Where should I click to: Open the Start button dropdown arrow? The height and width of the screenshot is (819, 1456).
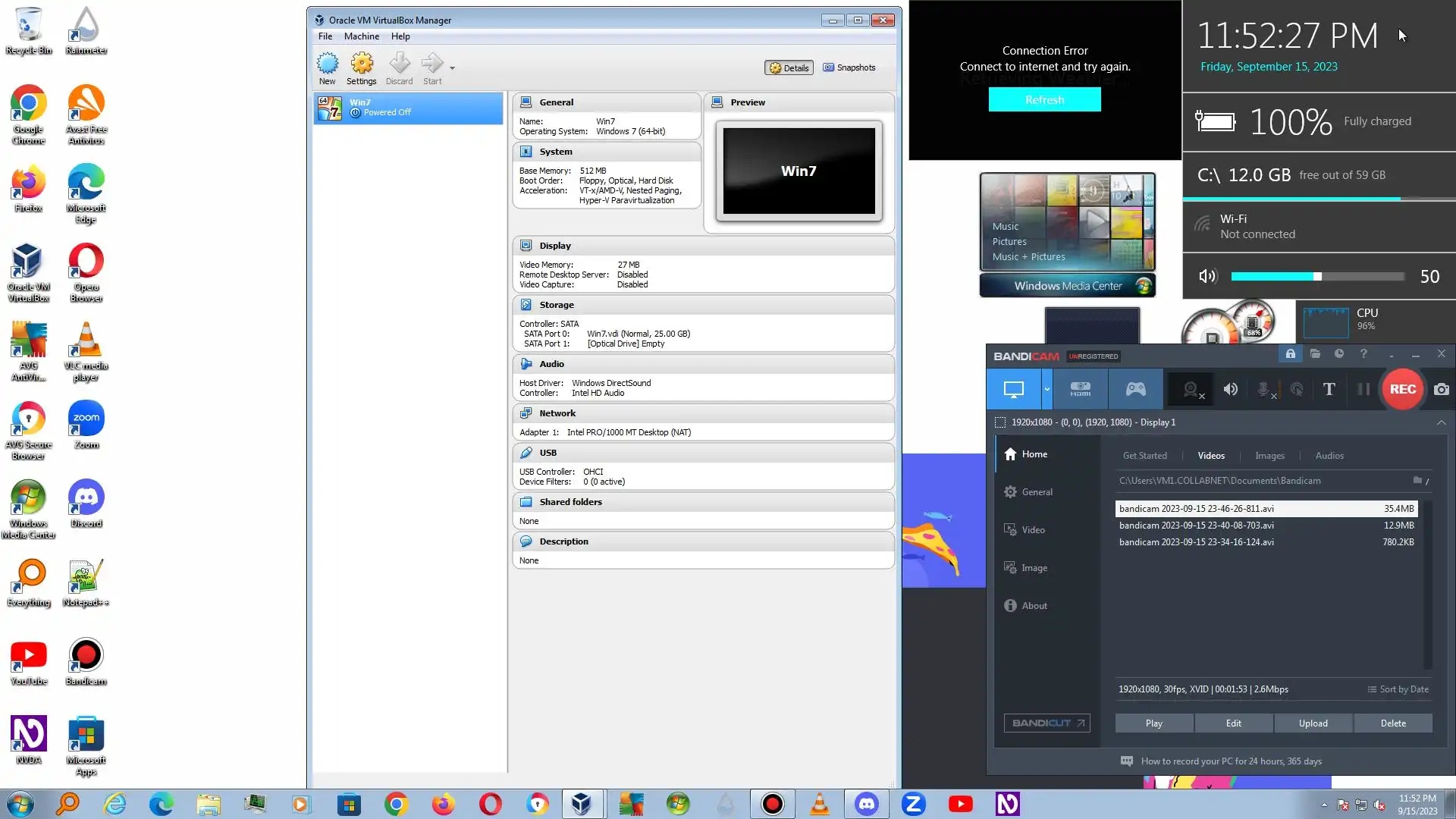tap(452, 68)
